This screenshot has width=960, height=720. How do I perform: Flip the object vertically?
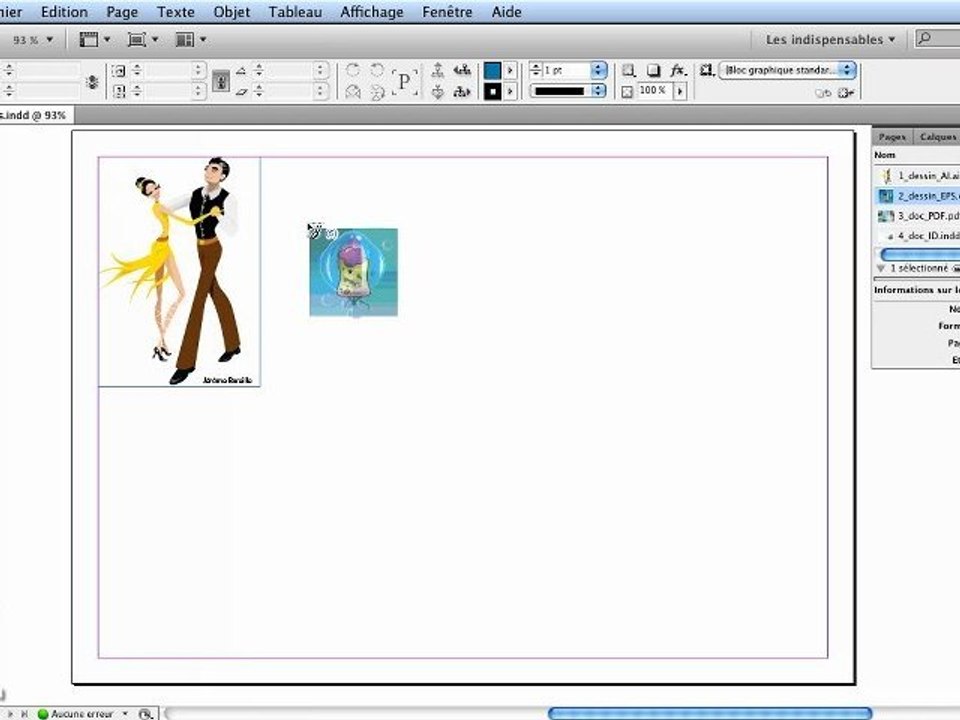(x=377, y=92)
